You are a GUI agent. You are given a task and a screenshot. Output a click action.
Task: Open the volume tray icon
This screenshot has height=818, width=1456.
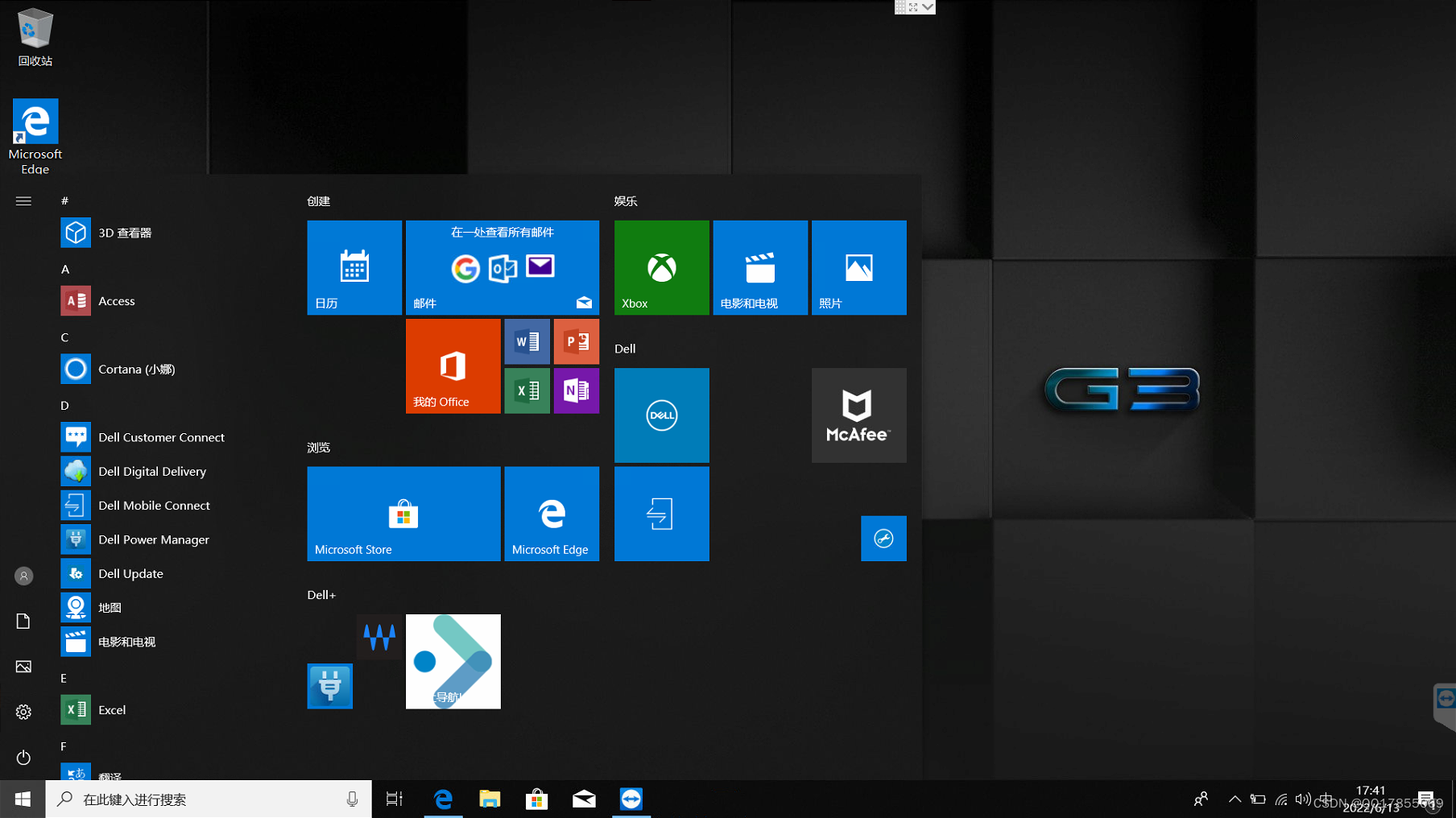point(1303,799)
